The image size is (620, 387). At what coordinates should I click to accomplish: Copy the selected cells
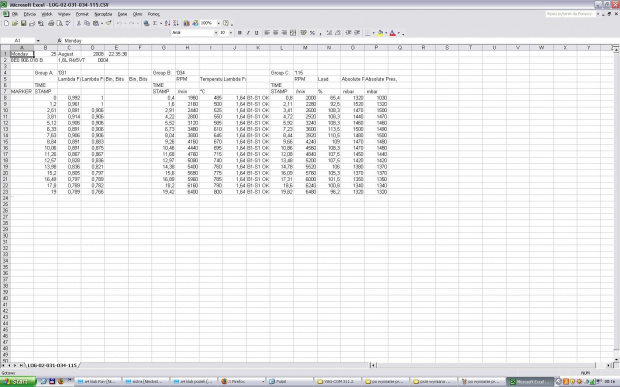[87, 23]
